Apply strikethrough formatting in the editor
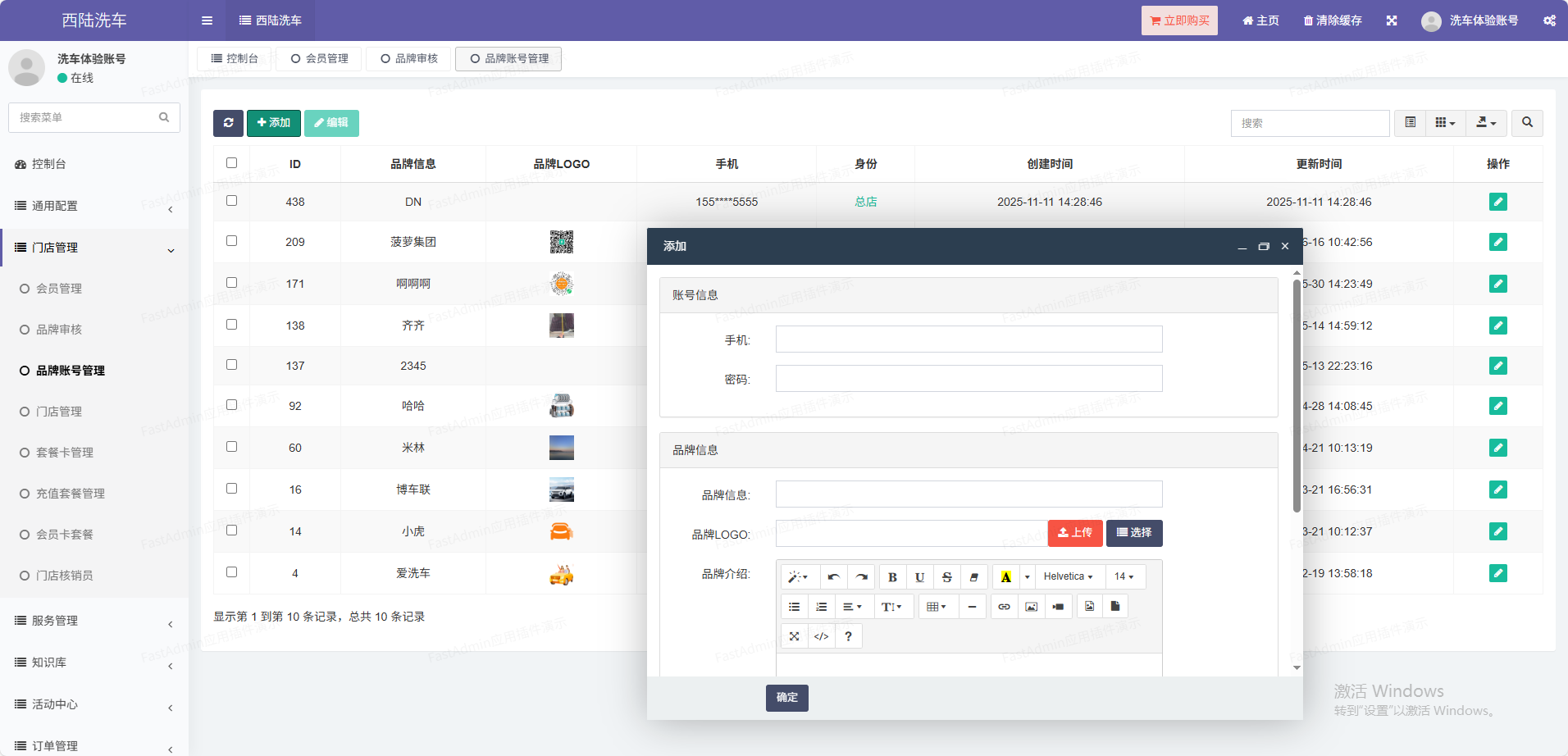Viewport: 1568px width, 756px height. (x=946, y=577)
